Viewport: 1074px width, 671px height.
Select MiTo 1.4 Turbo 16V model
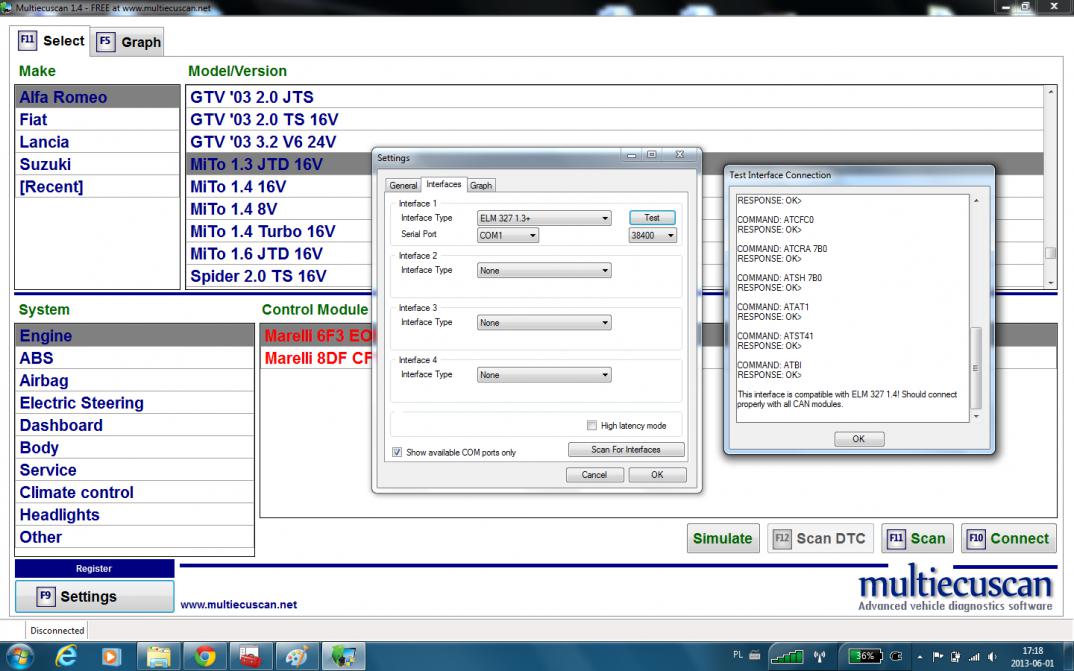[x=281, y=231]
